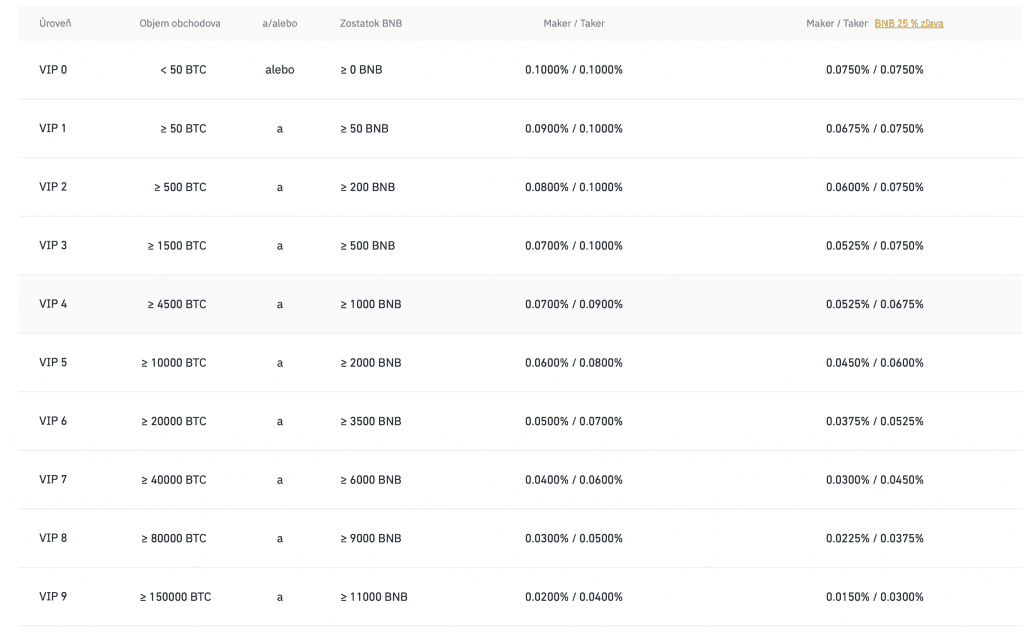The width and height of the screenshot is (1024, 633).
Task: Click the ≥ 1500 BTC volume cell
Action: click(x=179, y=246)
